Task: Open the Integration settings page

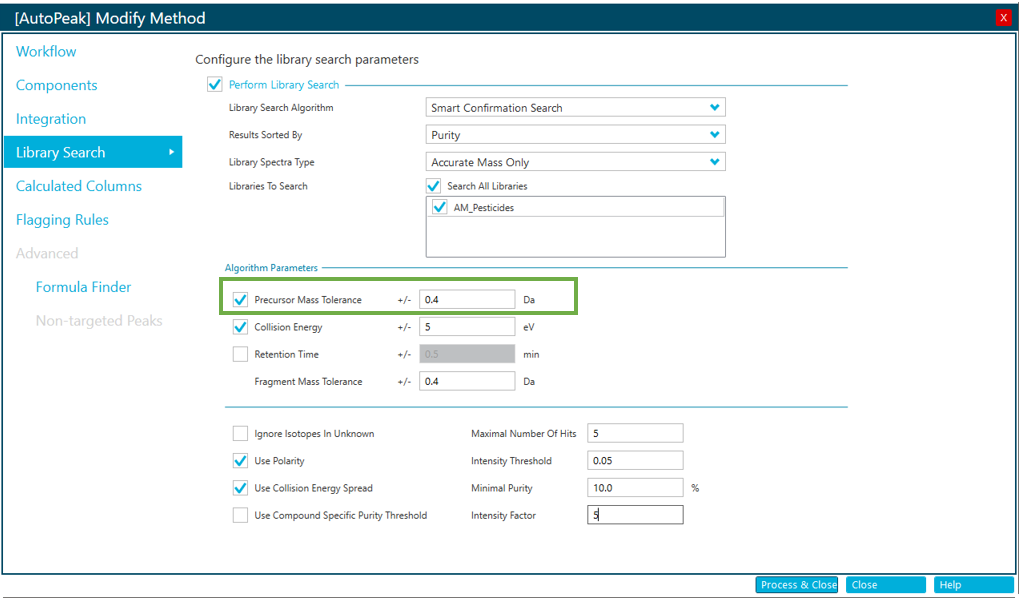Action: pyautogui.click(x=51, y=119)
